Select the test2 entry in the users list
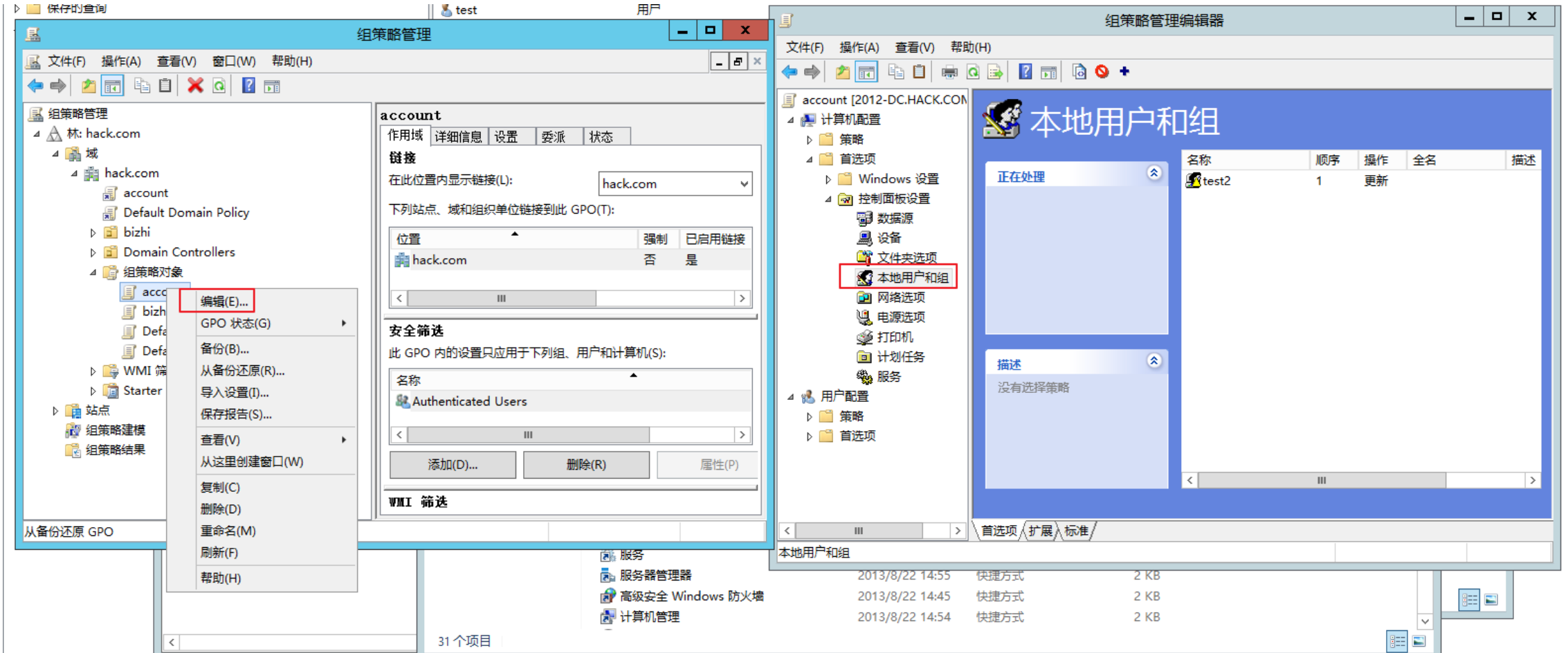The image size is (1568, 653). [1214, 181]
